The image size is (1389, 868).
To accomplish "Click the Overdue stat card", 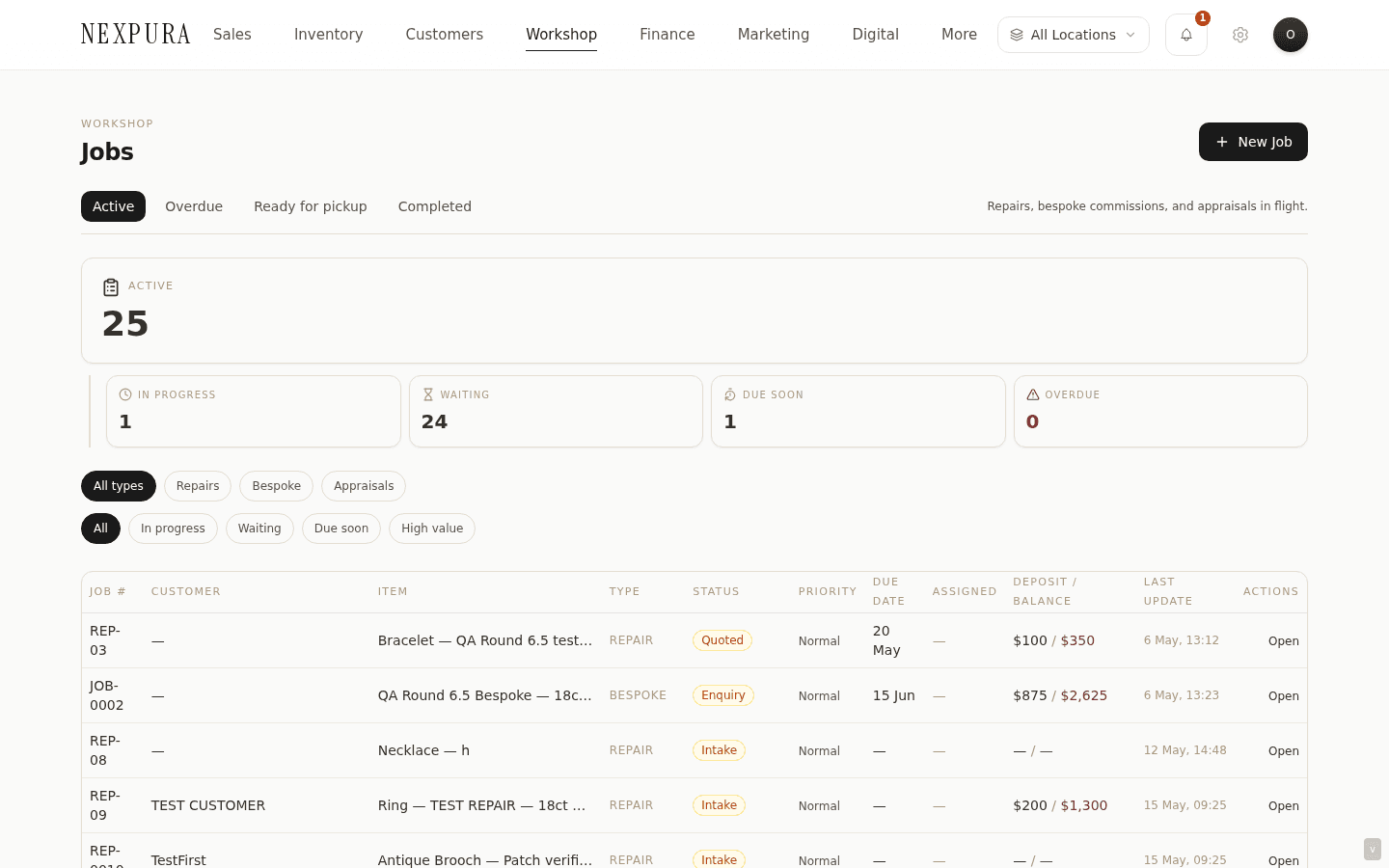I will pyautogui.click(x=1160, y=412).
